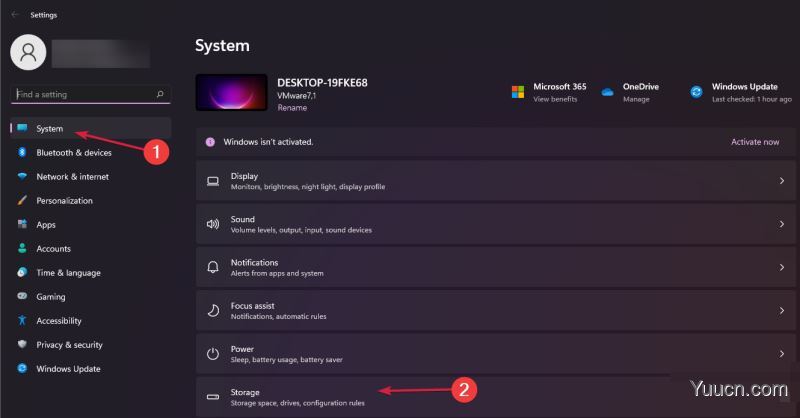The height and width of the screenshot is (418, 800).
Task: Click the Notifications bell icon
Action: click(213, 267)
